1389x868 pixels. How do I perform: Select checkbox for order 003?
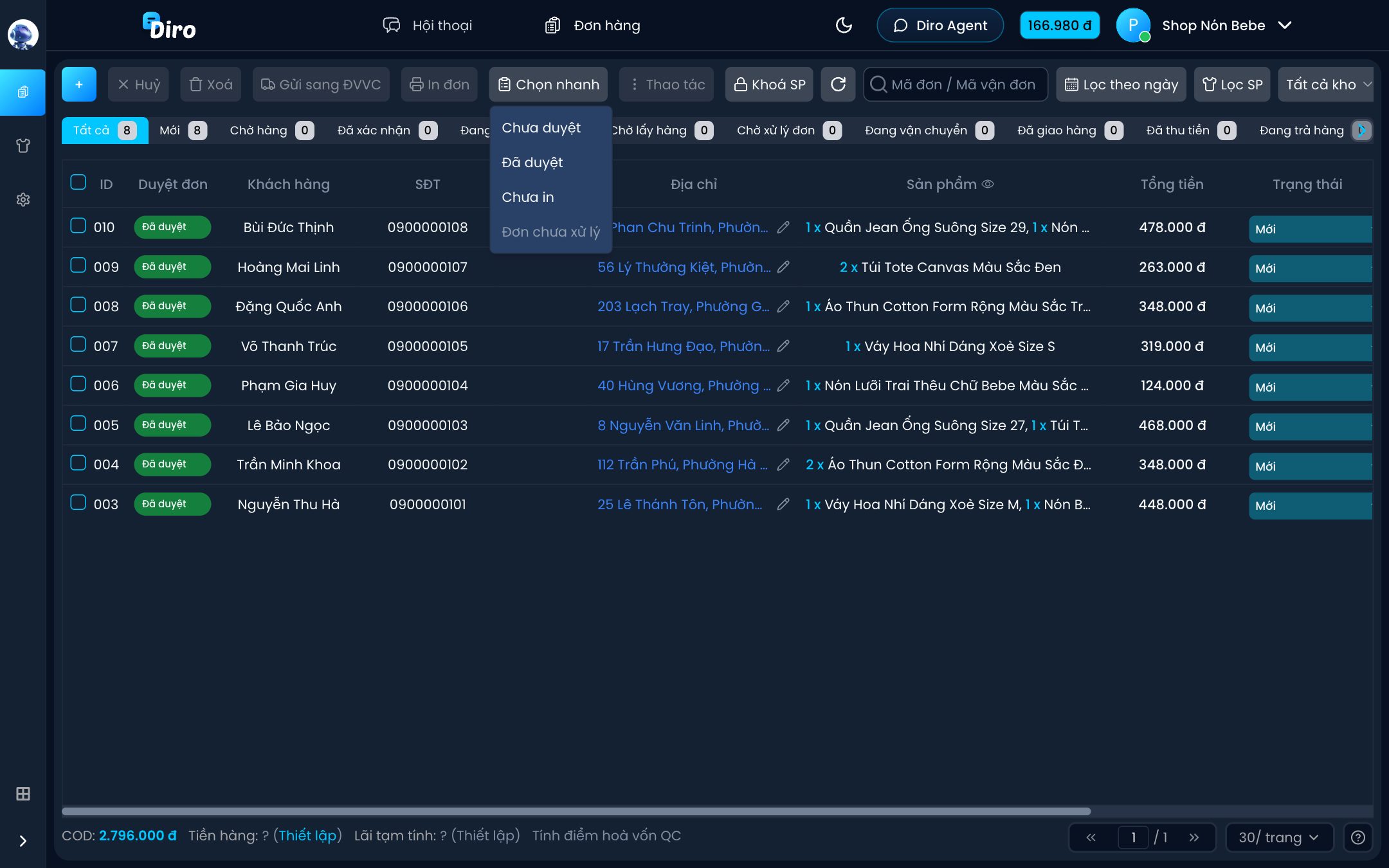click(x=78, y=502)
